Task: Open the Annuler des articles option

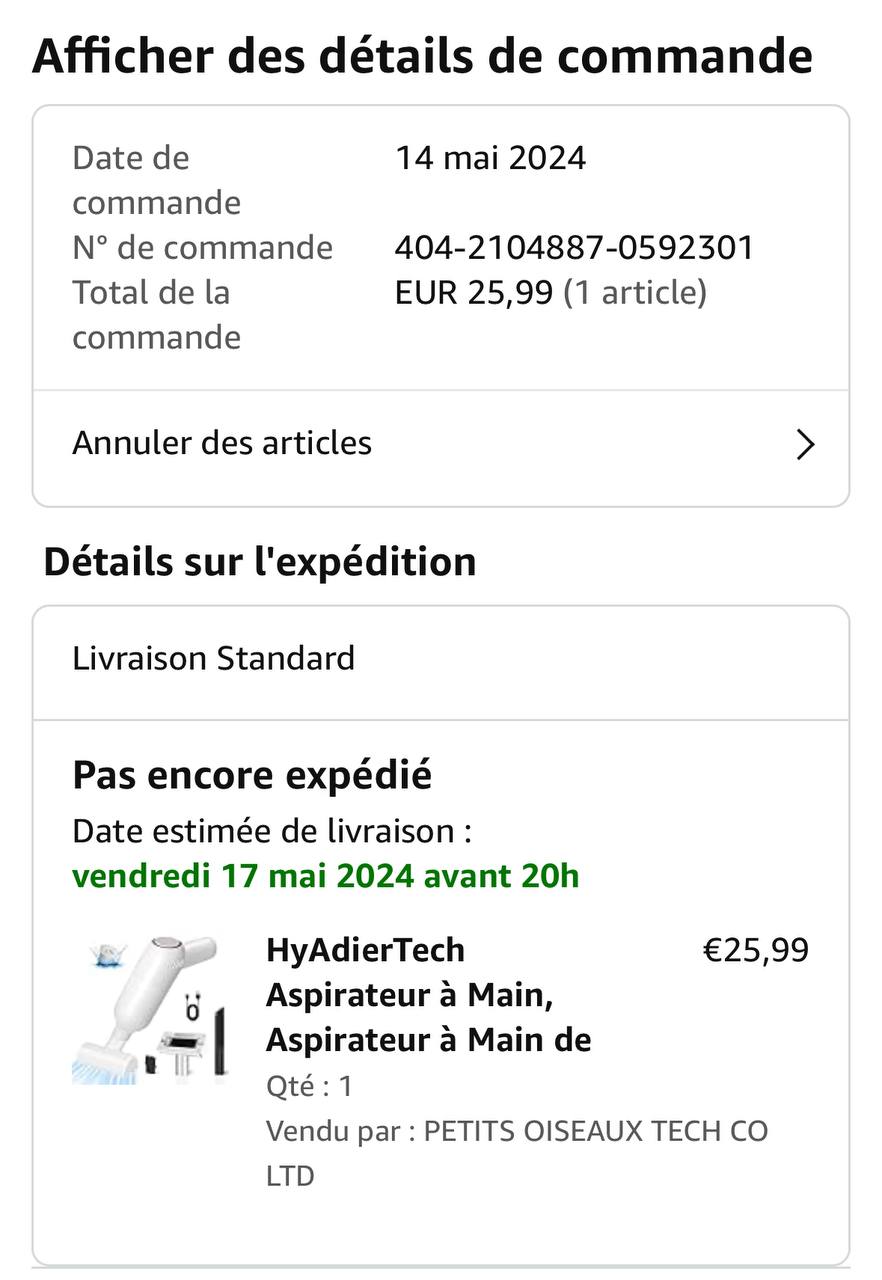Action: click(x=222, y=443)
